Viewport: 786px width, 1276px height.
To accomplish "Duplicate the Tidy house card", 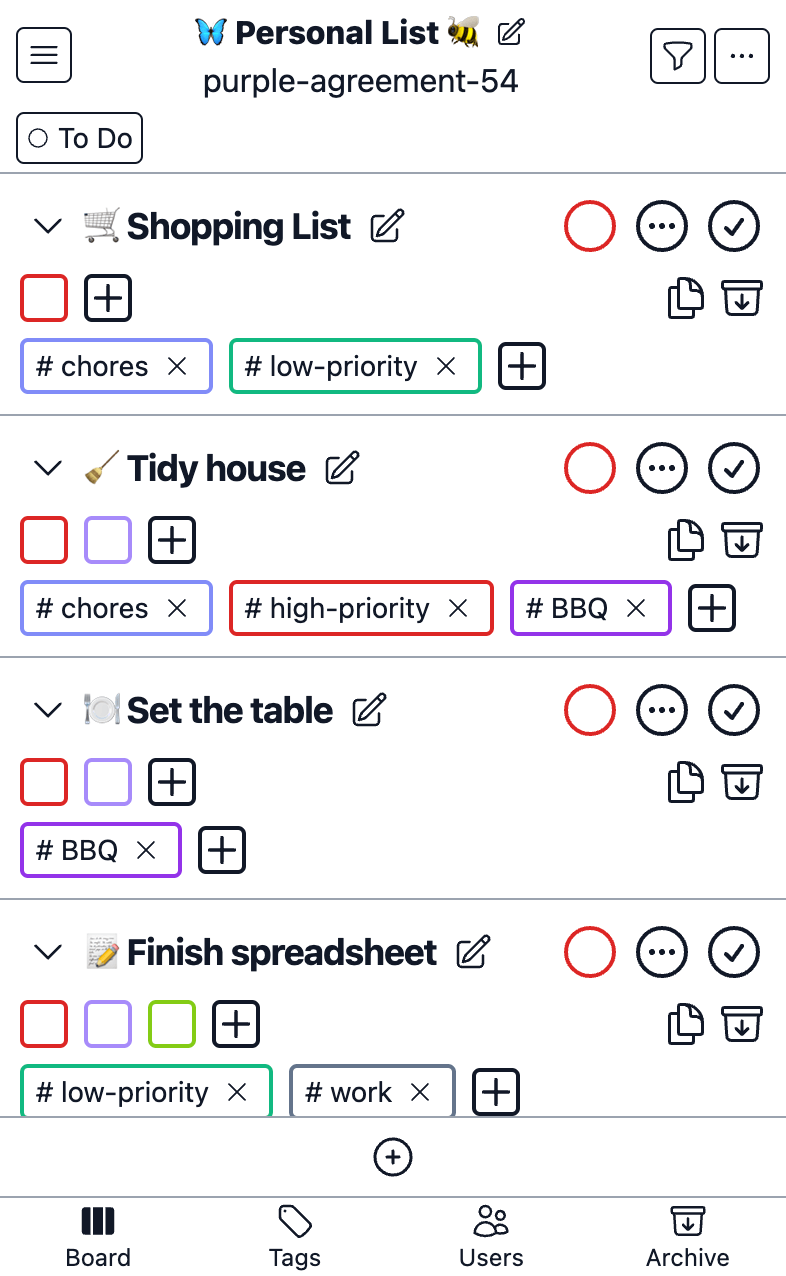I will click(x=686, y=540).
